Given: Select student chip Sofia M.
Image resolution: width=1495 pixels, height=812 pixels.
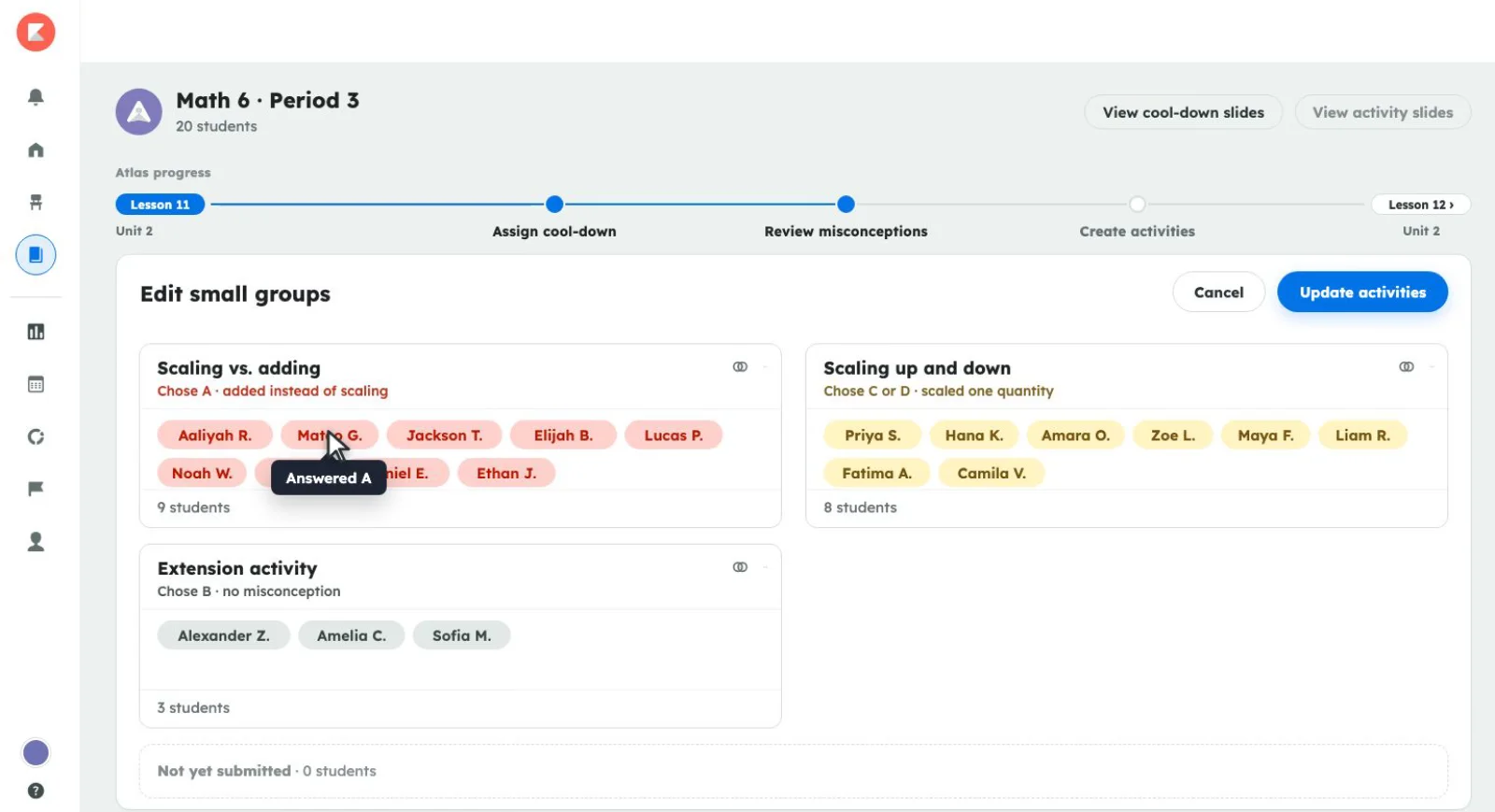Looking at the screenshot, I should [462, 635].
